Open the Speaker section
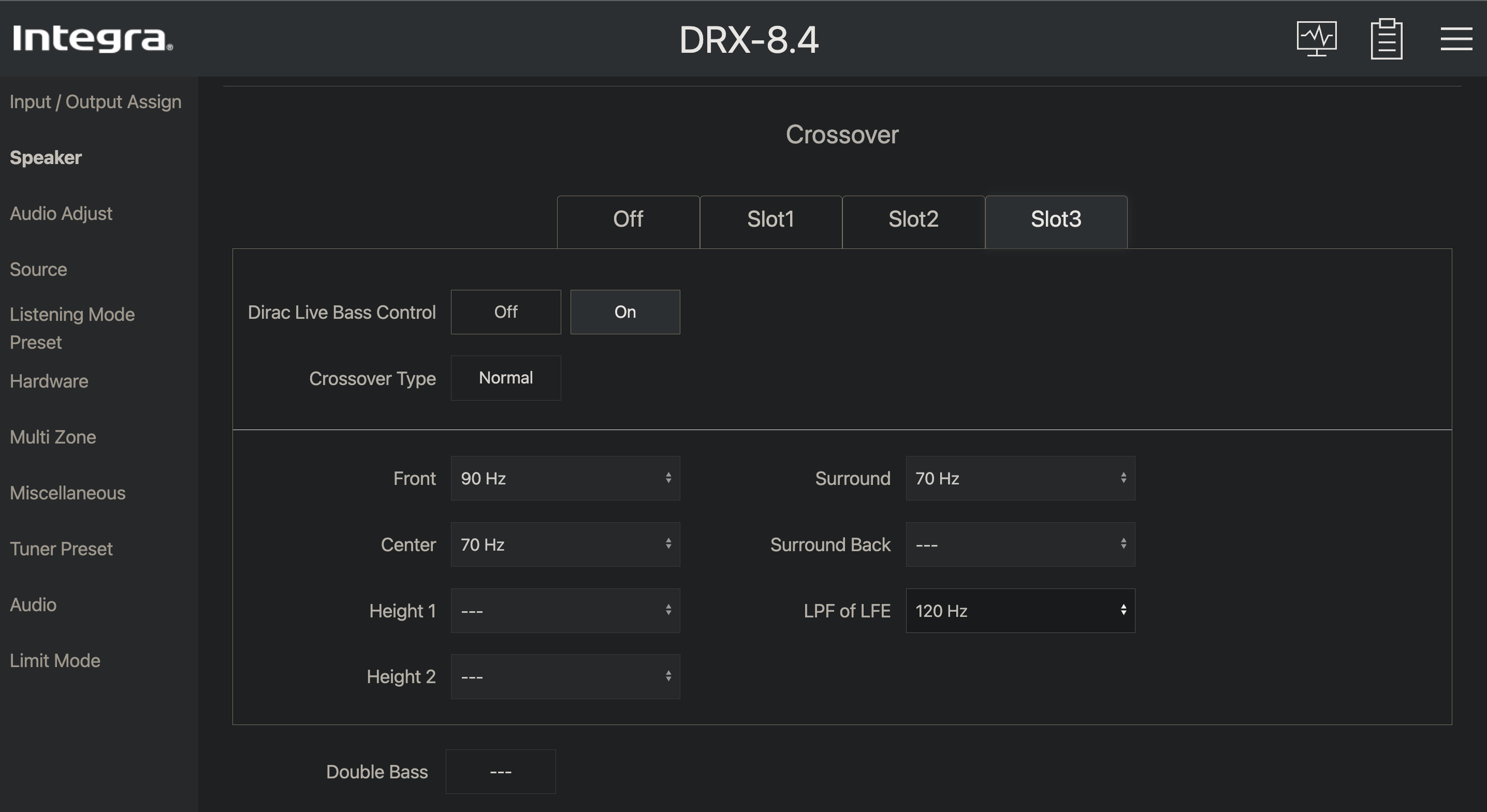 [46, 157]
